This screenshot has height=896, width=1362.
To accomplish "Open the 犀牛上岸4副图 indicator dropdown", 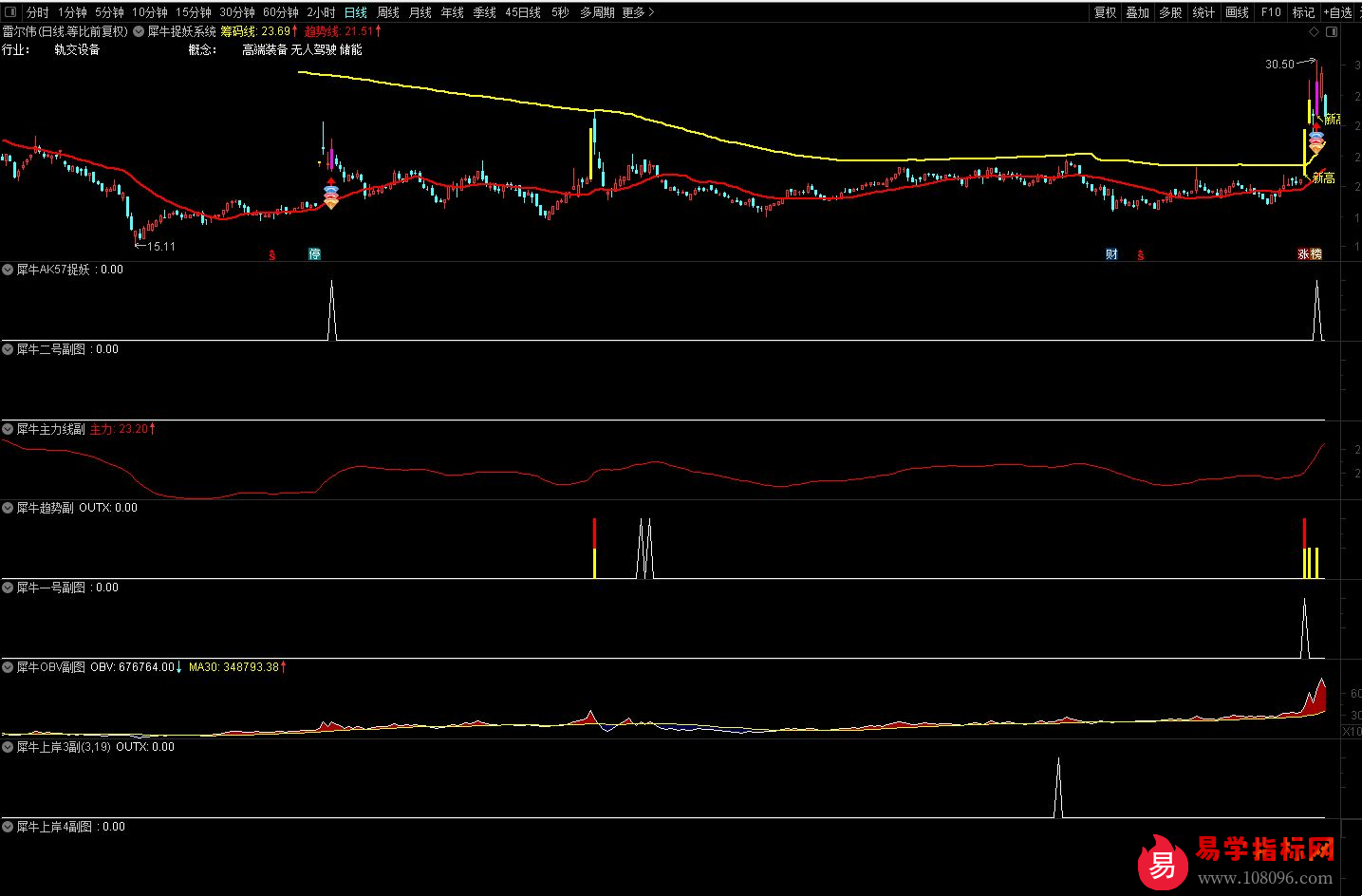I will click(9, 827).
